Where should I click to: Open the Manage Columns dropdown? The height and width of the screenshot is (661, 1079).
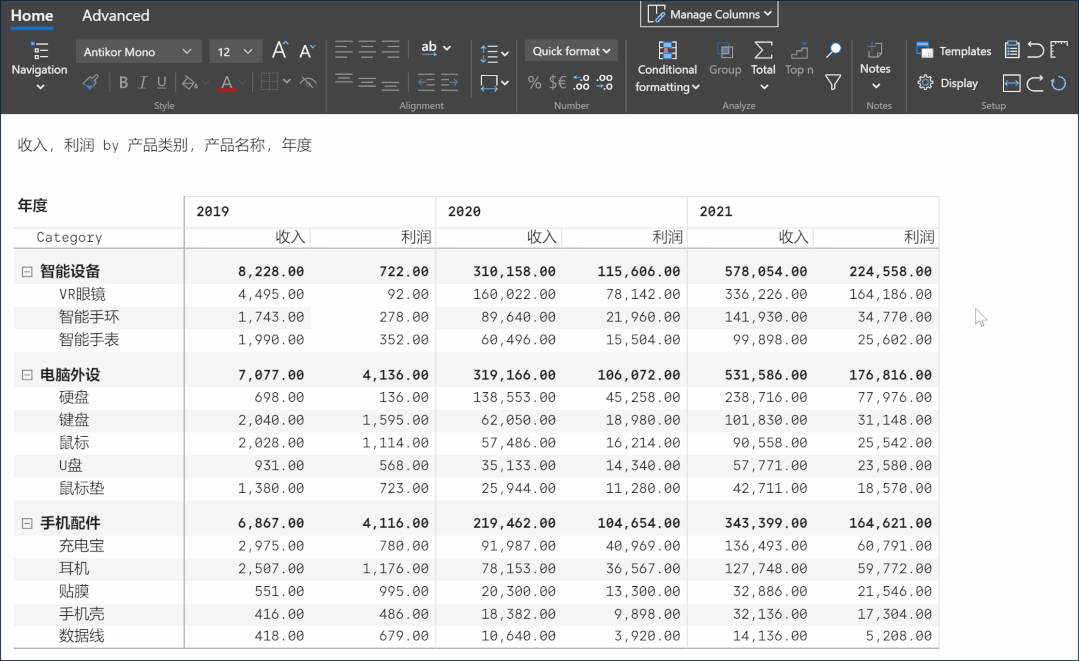coord(709,14)
